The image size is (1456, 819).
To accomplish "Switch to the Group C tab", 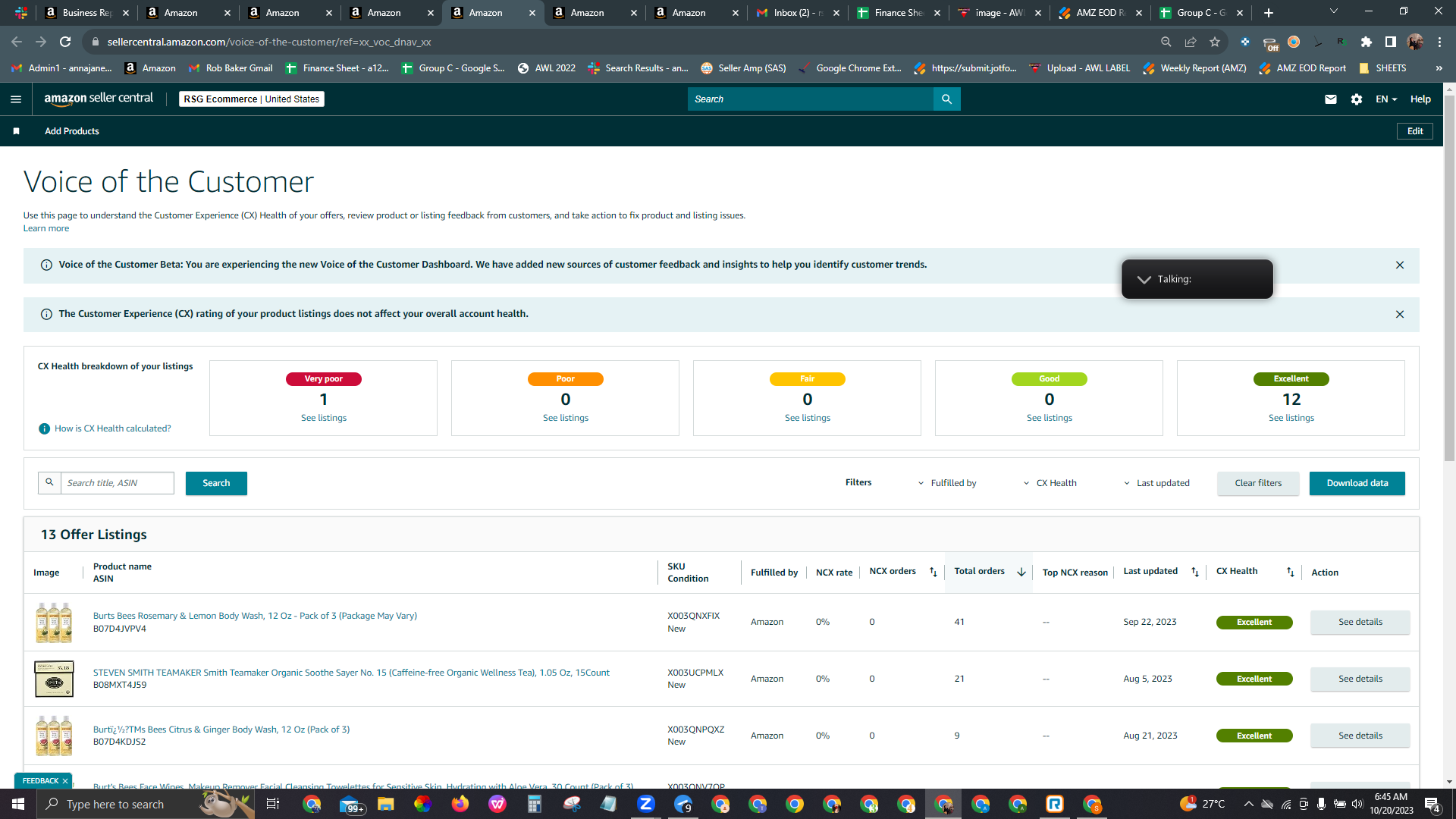I will 1201,13.
